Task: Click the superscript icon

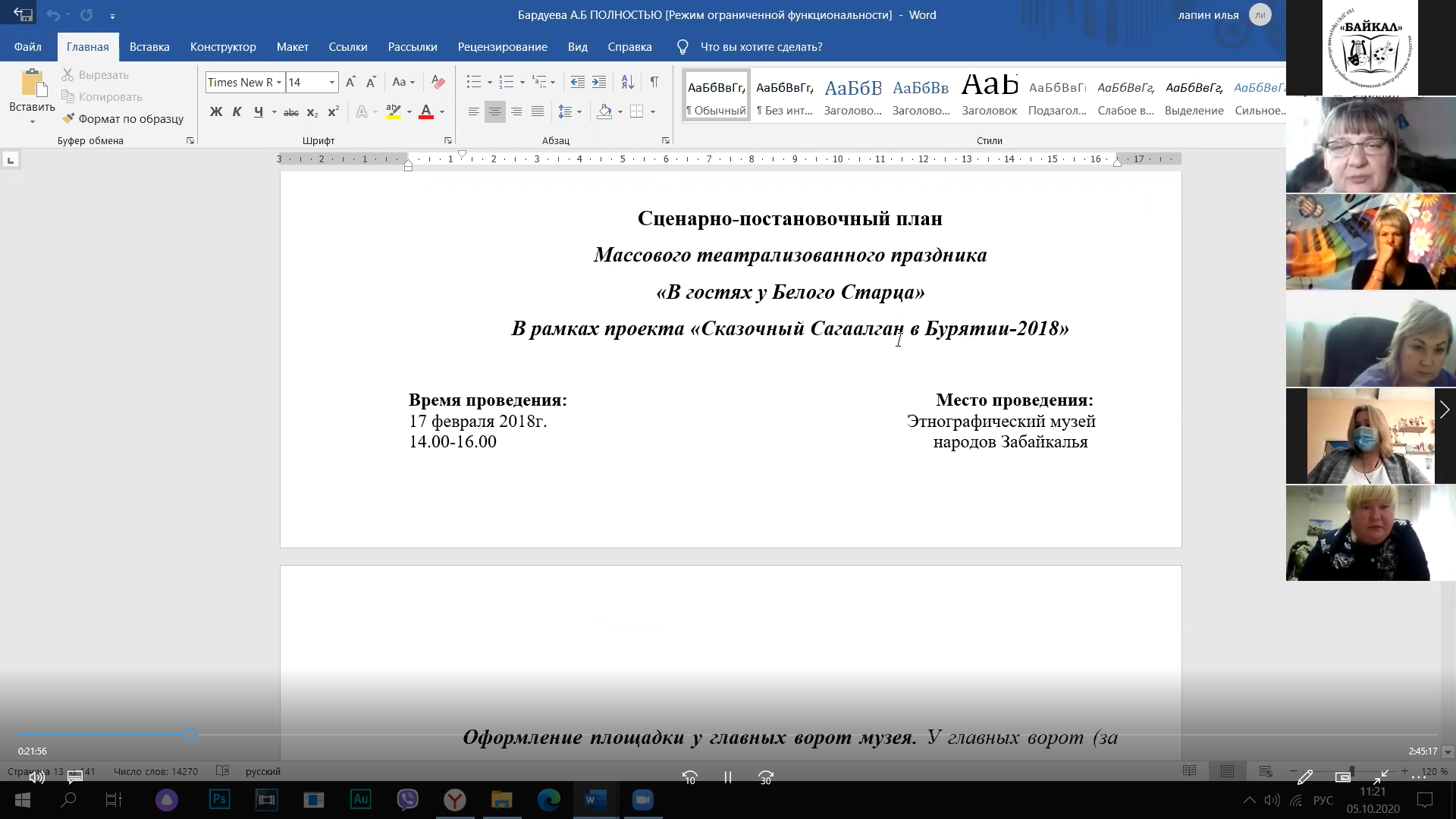Action: click(333, 112)
